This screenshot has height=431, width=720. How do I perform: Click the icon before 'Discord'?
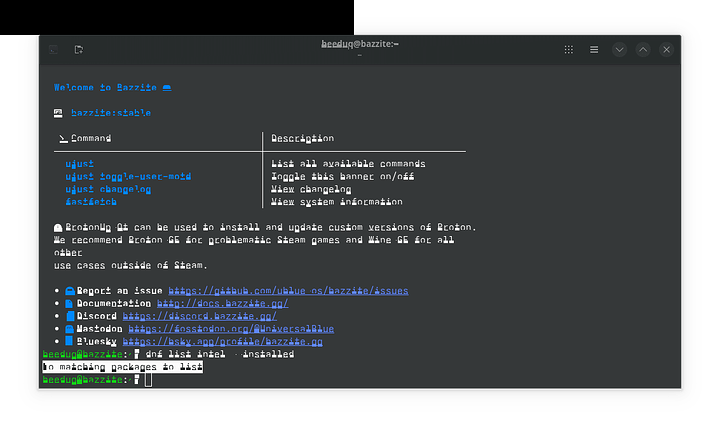coord(70,316)
